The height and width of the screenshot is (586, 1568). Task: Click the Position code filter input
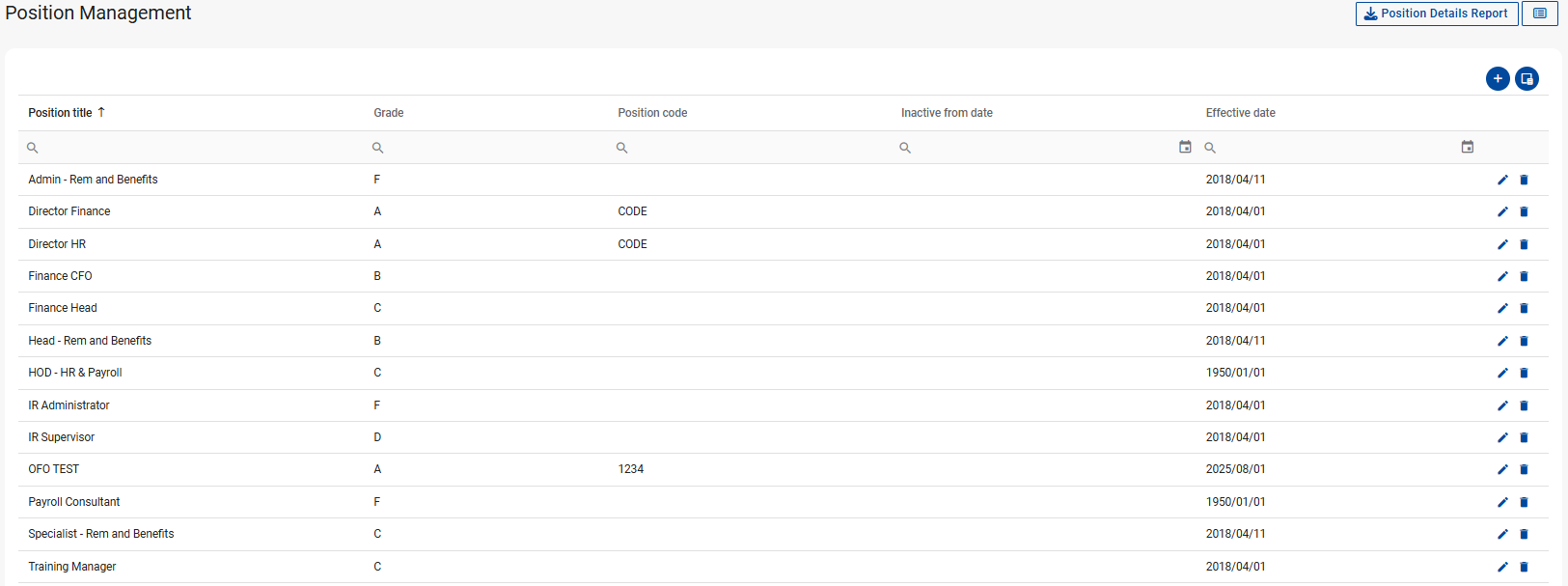(753, 148)
